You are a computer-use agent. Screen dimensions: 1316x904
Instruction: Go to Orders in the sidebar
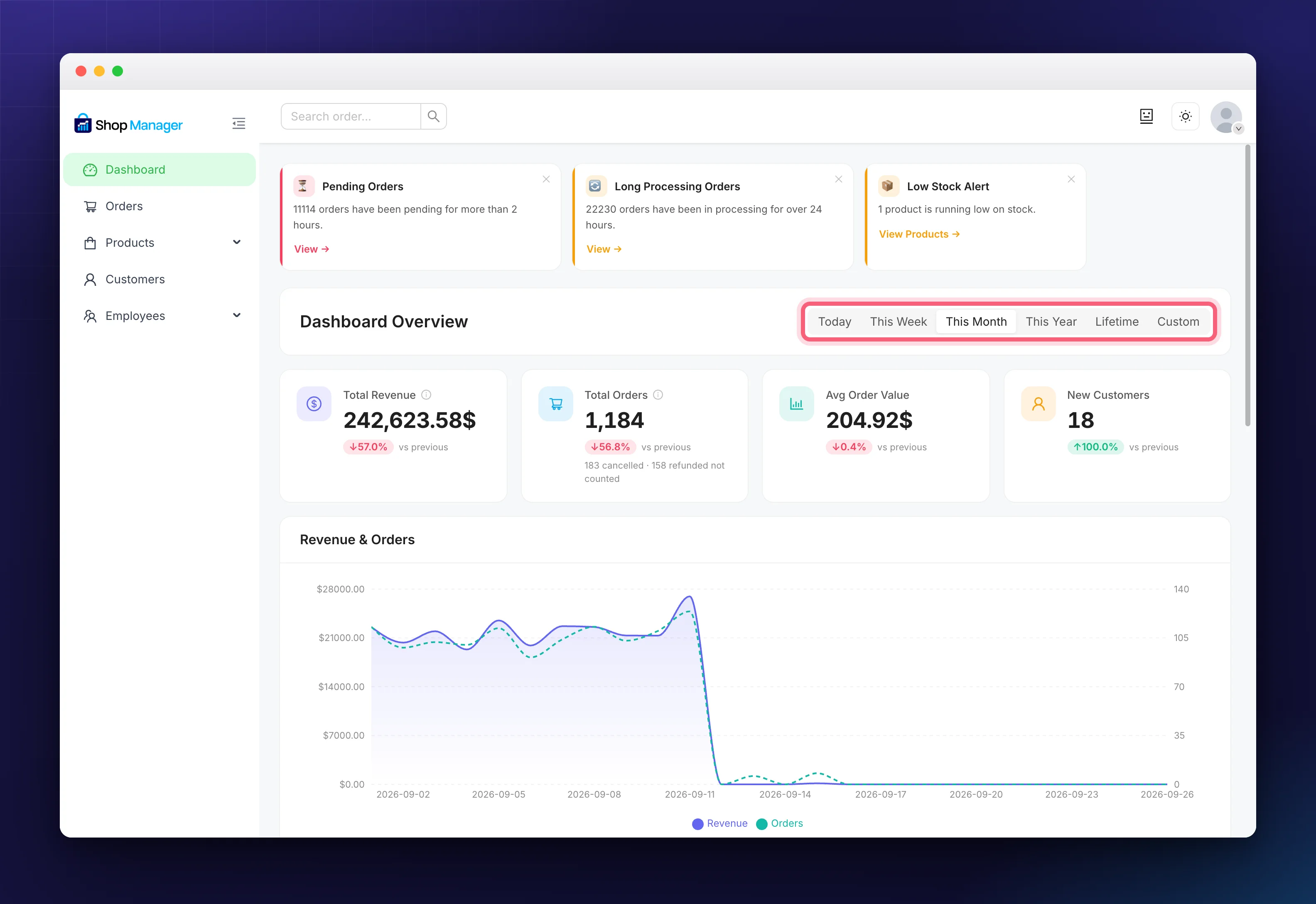click(x=160, y=206)
